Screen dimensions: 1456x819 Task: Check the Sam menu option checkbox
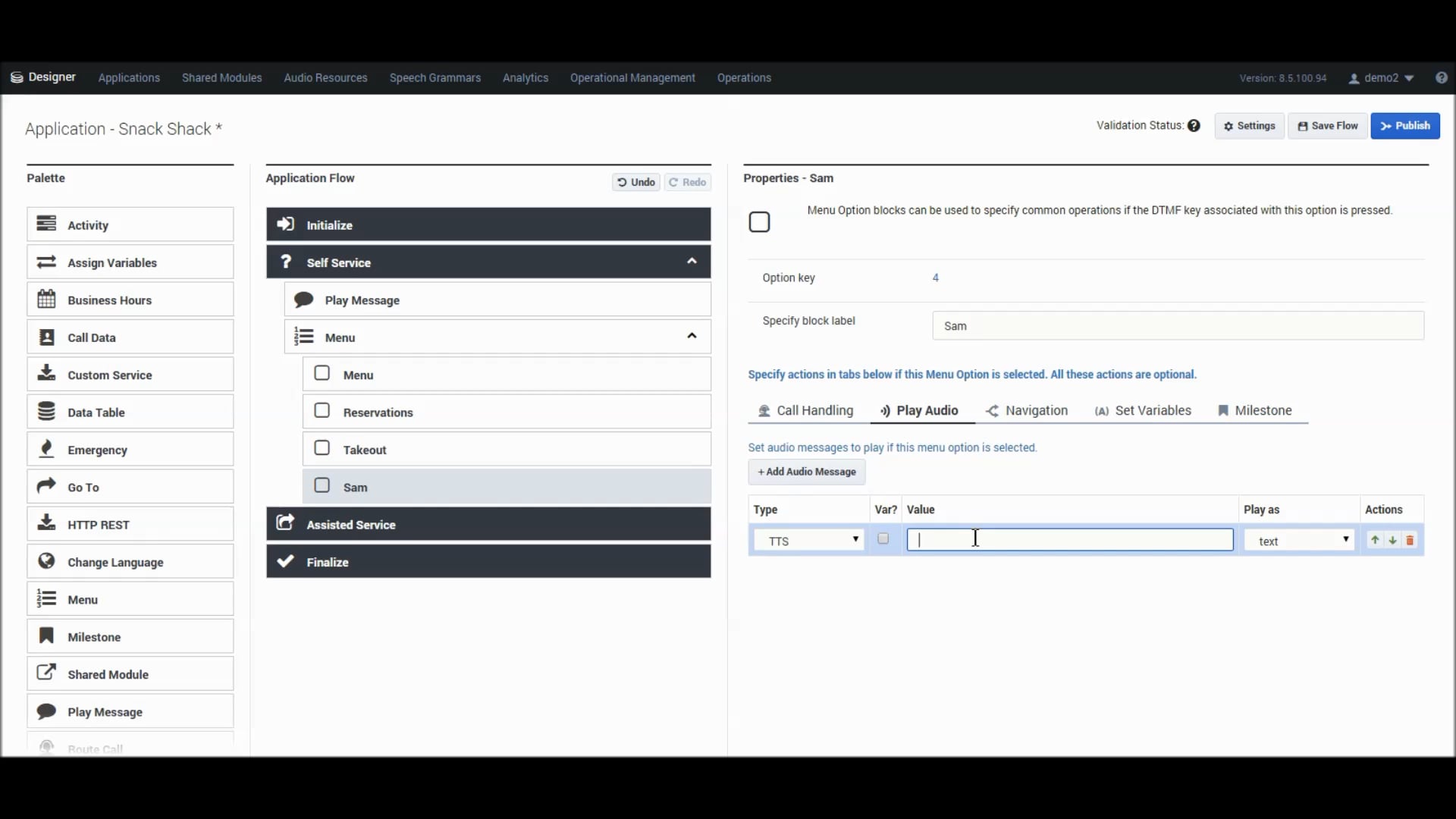click(321, 485)
